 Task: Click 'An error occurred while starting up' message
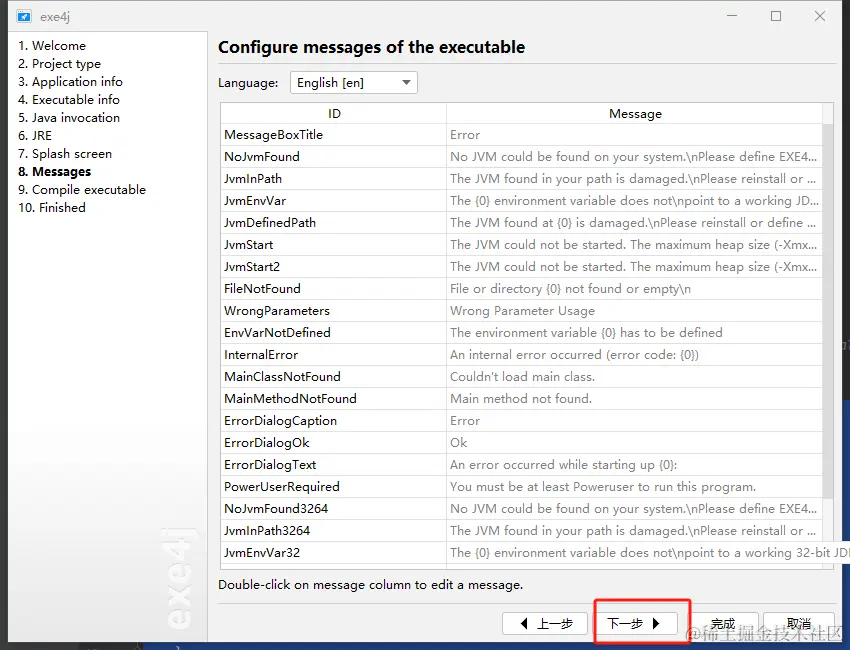[x=634, y=465]
